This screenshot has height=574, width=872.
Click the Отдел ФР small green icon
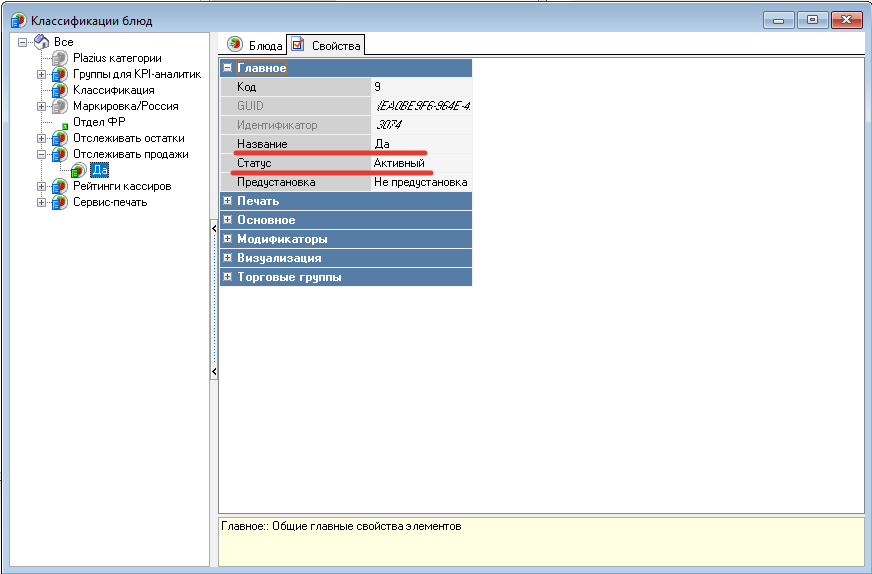pyautogui.click(x=63, y=124)
